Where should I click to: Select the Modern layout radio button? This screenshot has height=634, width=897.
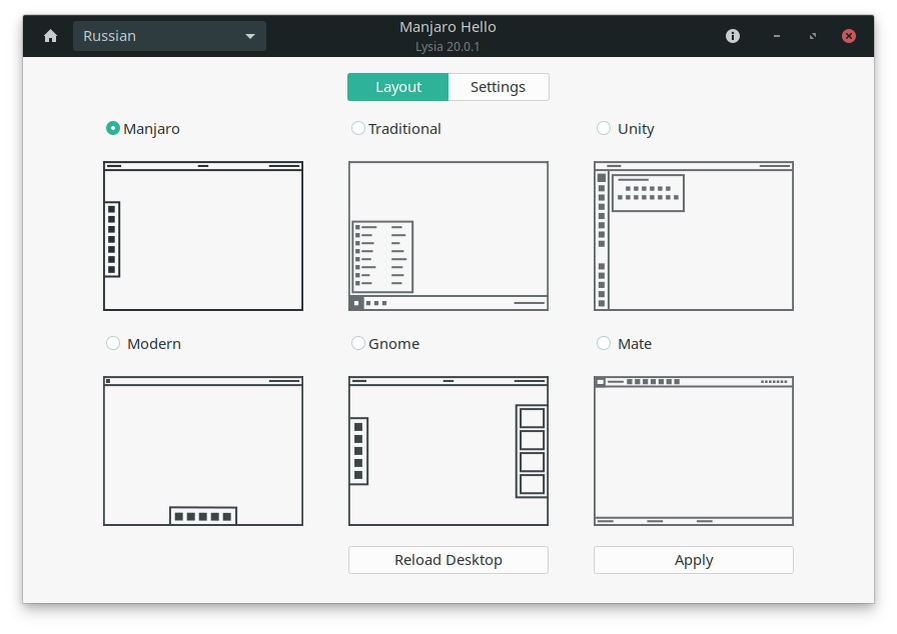pyautogui.click(x=113, y=343)
